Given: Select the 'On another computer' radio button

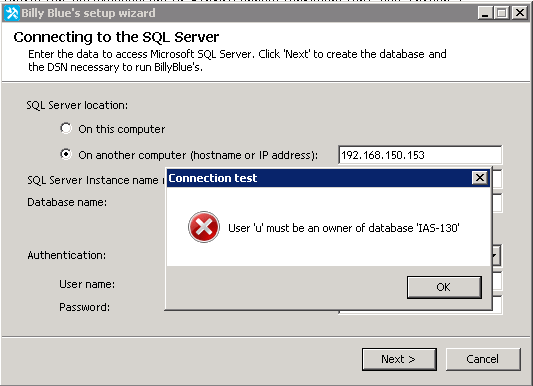Looking at the screenshot, I should pos(66,154).
